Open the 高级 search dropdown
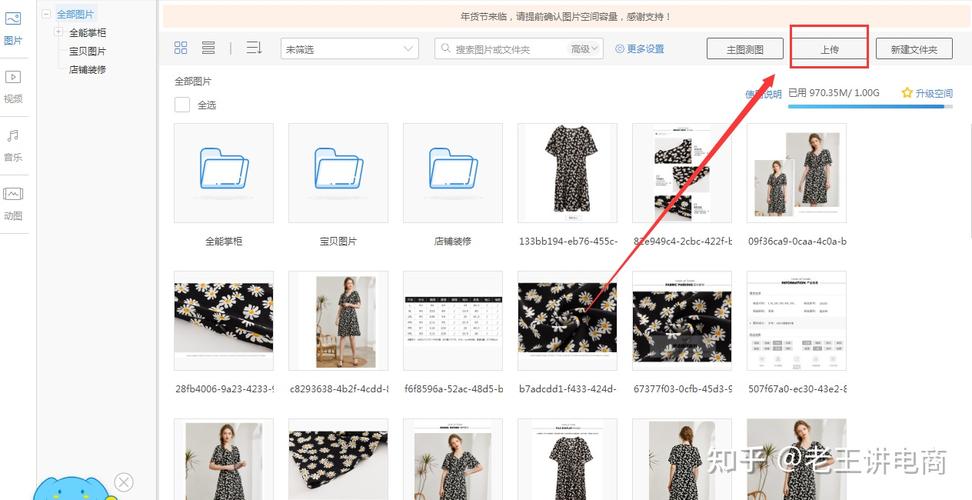Screen dimensions: 972x500 (584, 48)
